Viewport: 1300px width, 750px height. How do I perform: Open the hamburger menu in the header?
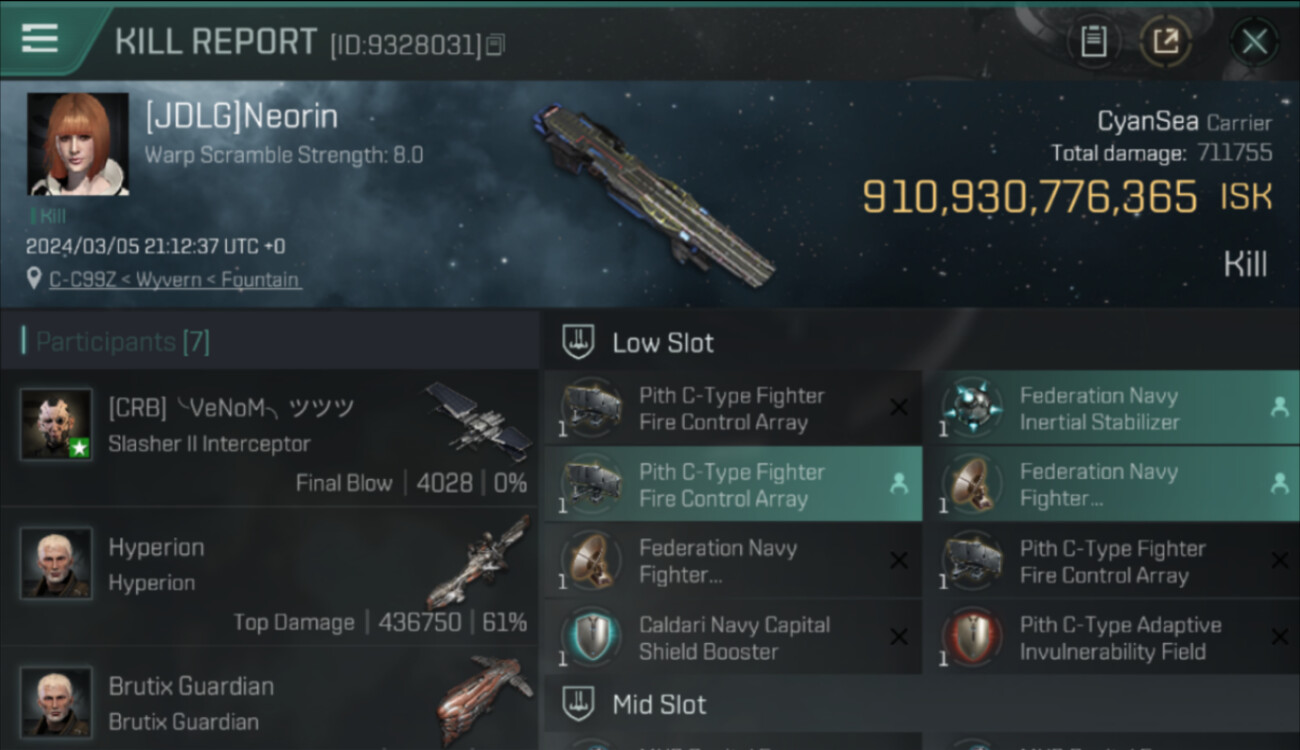[39, 39]
